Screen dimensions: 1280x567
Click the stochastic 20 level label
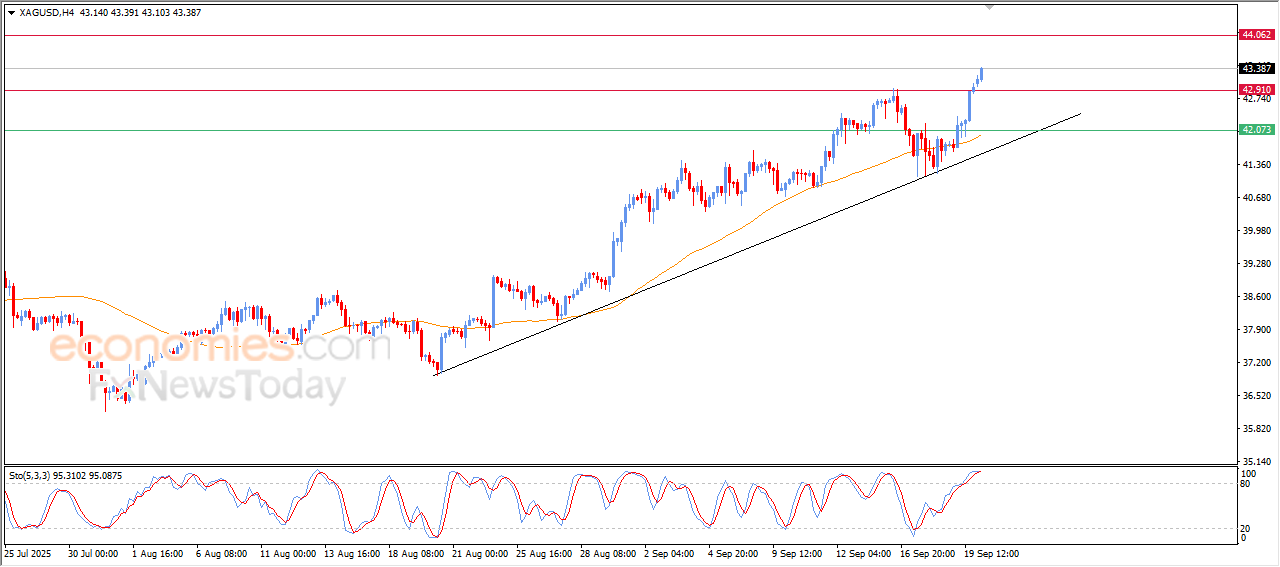1246,527
